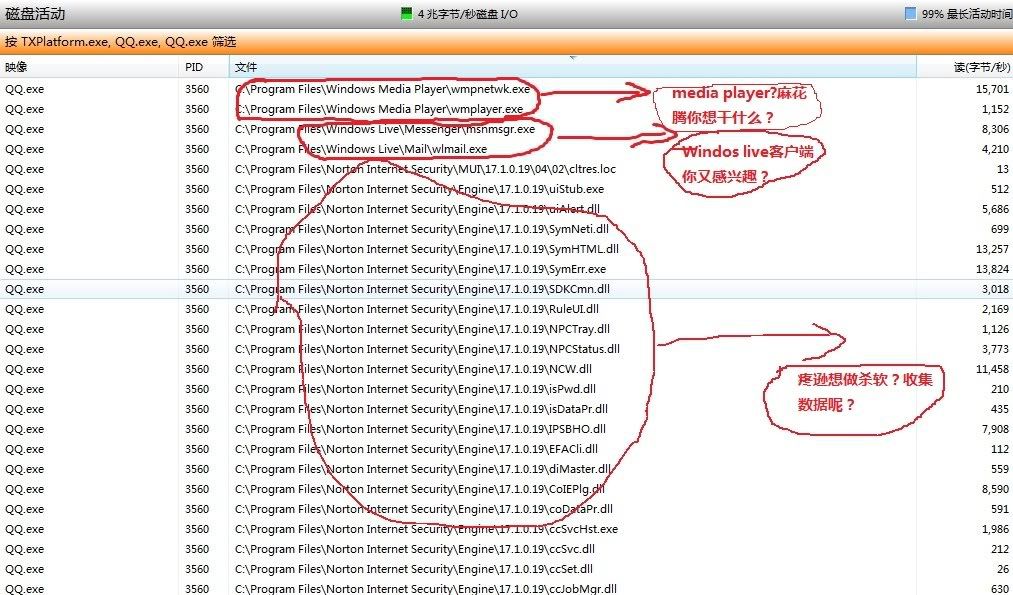Screen dimensions: 1013x595
Task: Select the NPCTray.dll file path
Action: point(423,329)
